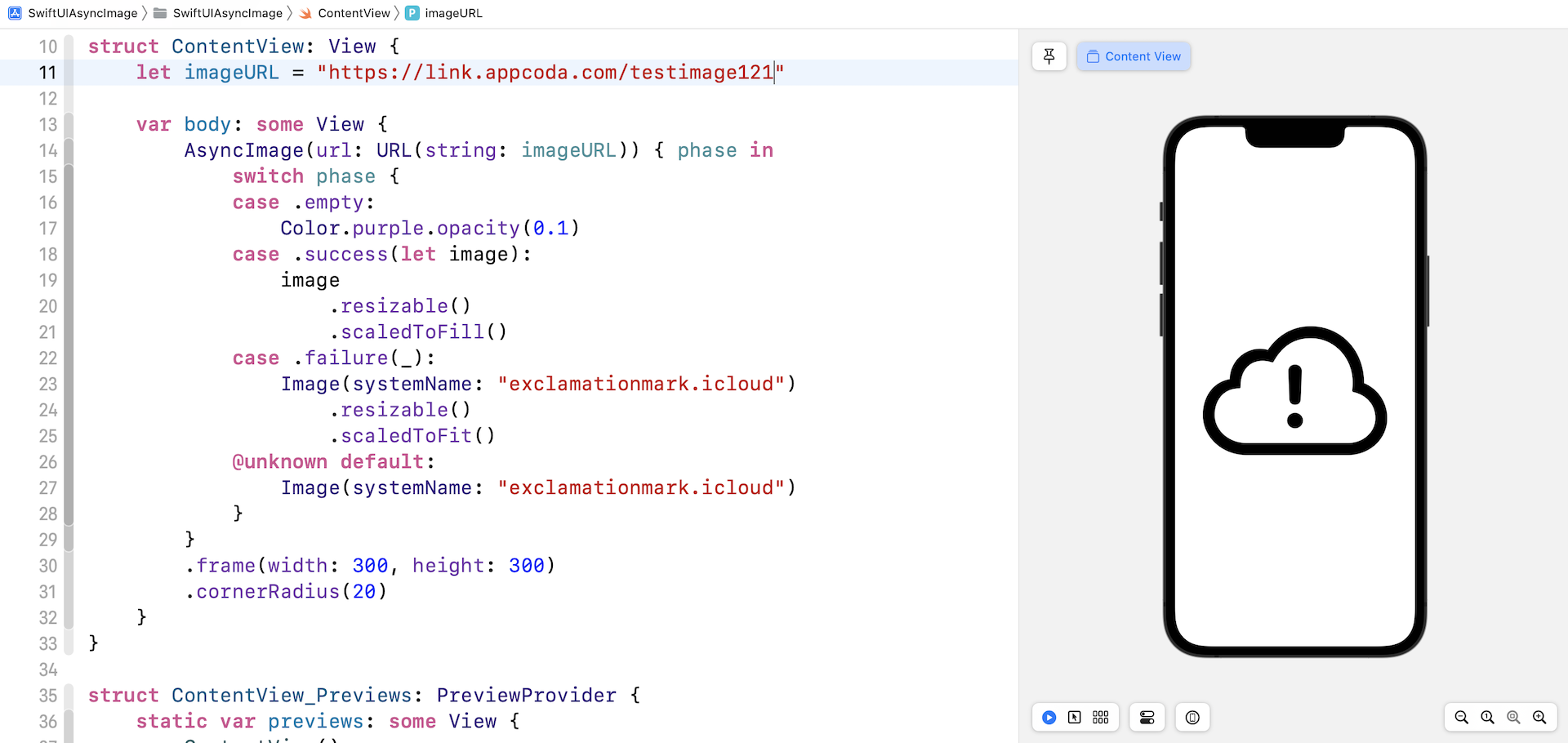The width and height of the screenshot is (1568, 743).
Task: Click the cloud image in iPhone preview
Action: [x=1294, y=390]
